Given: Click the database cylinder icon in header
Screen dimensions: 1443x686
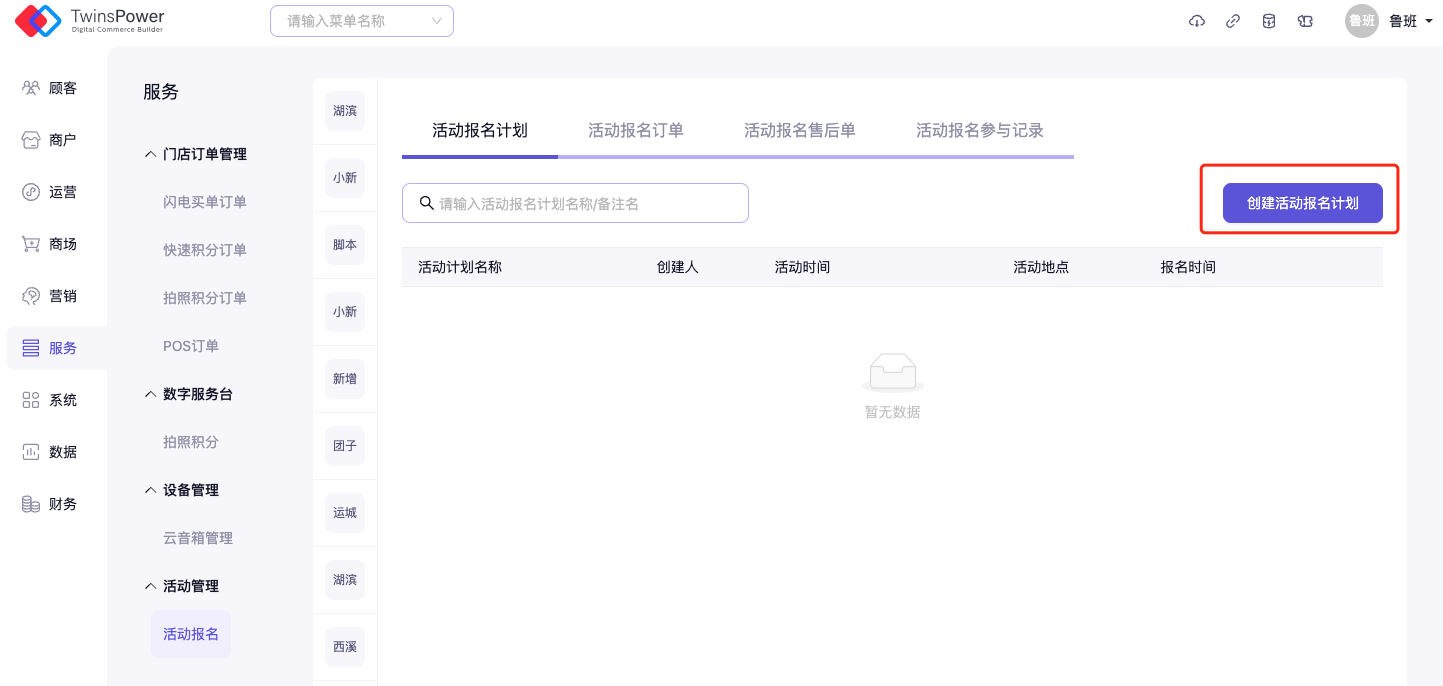Looking at the screenshot, I should point(1269,21).
